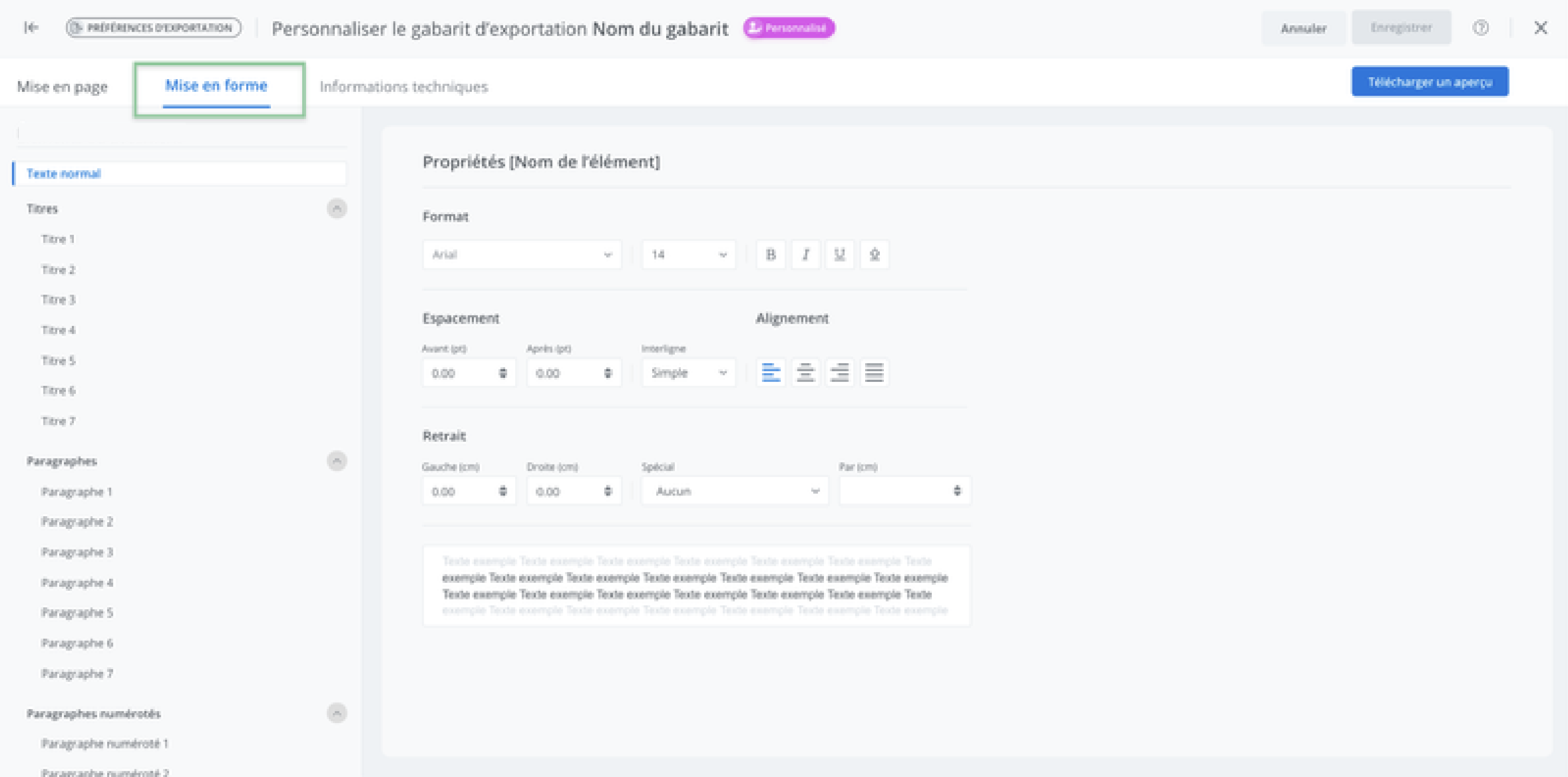Toggle Italic text formatting
This screenshot has height=777, width=1568.
pyautogui.click(x=805, y=255)
